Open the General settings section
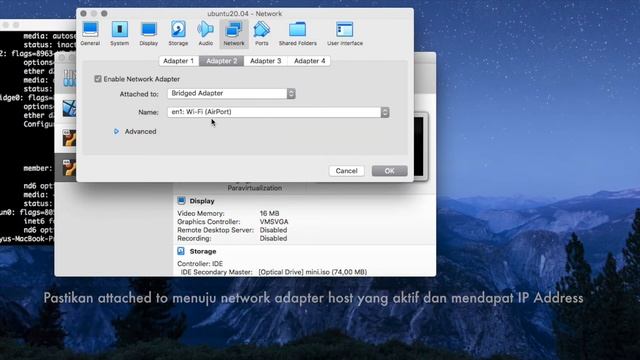The height and width of the screenshot is (360, 640). click(x=90, y=33)
